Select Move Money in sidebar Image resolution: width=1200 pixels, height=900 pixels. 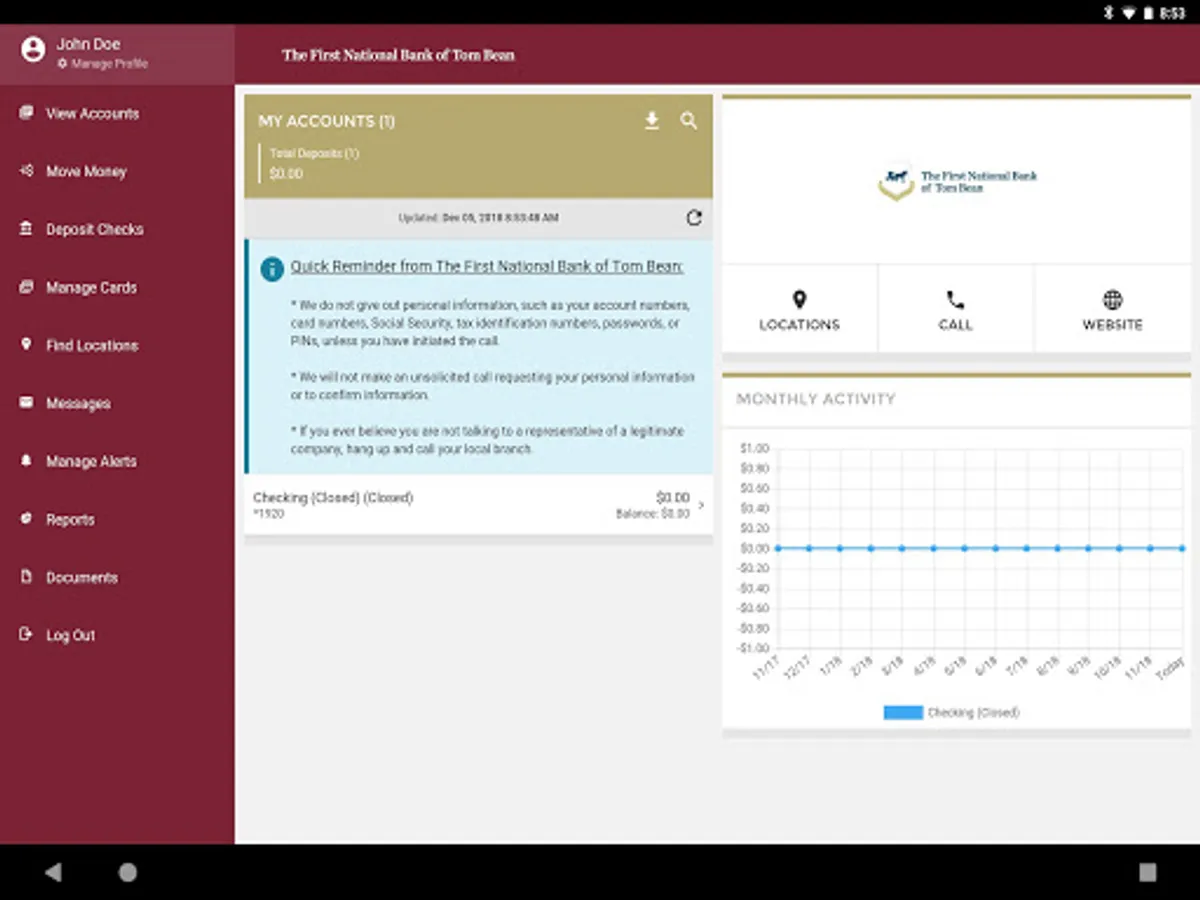pos(86,172)
